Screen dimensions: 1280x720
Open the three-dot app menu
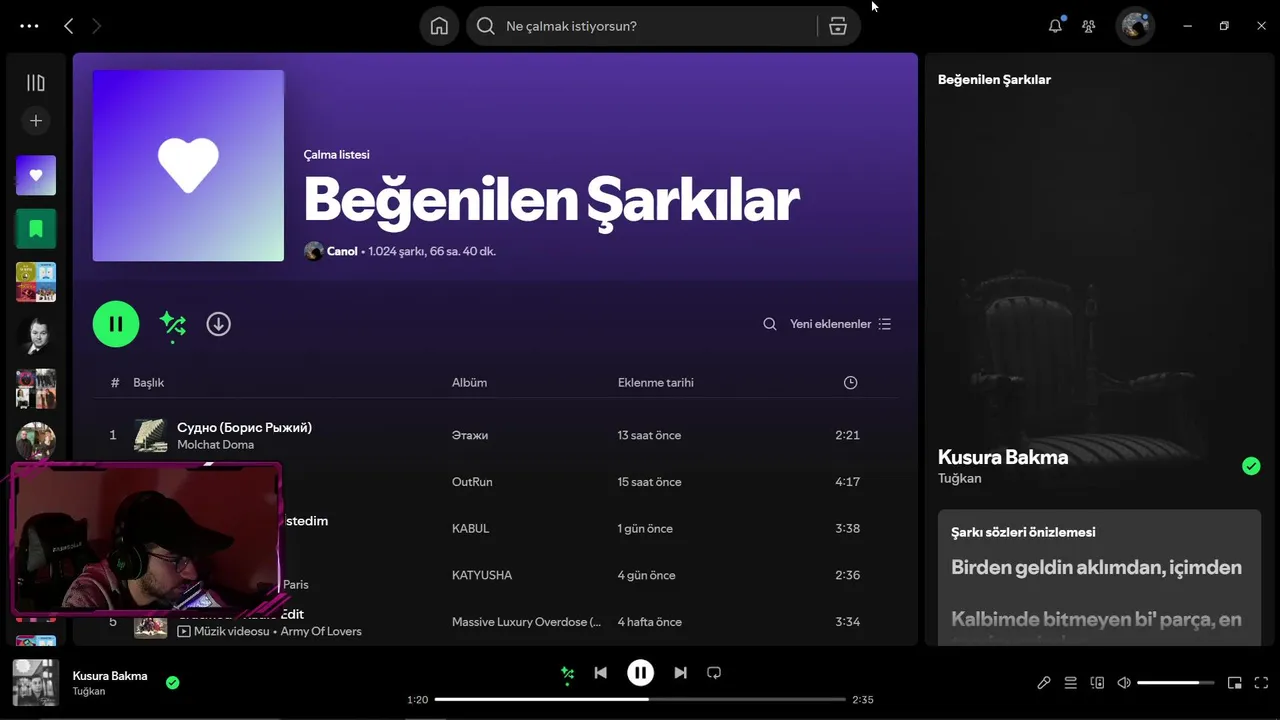point(29,26)
